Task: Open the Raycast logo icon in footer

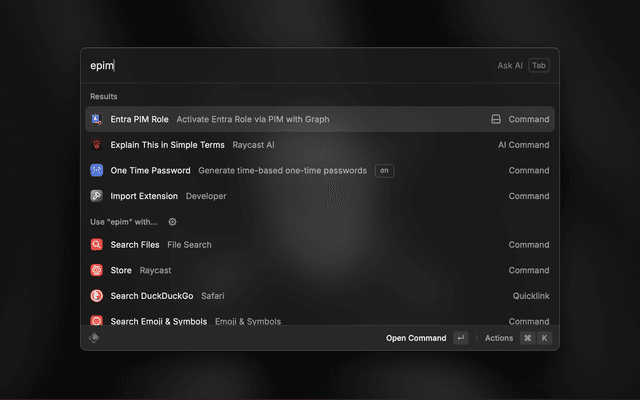Action: click(x=94, y=338)
